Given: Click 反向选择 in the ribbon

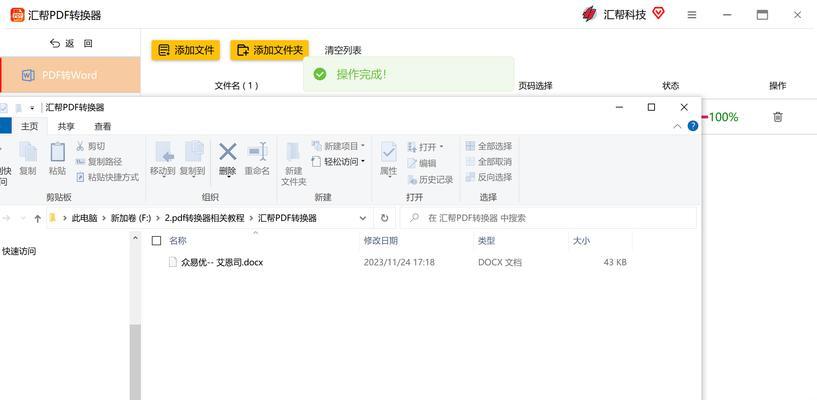Looking at the screenshot, I should pos(489,177).
